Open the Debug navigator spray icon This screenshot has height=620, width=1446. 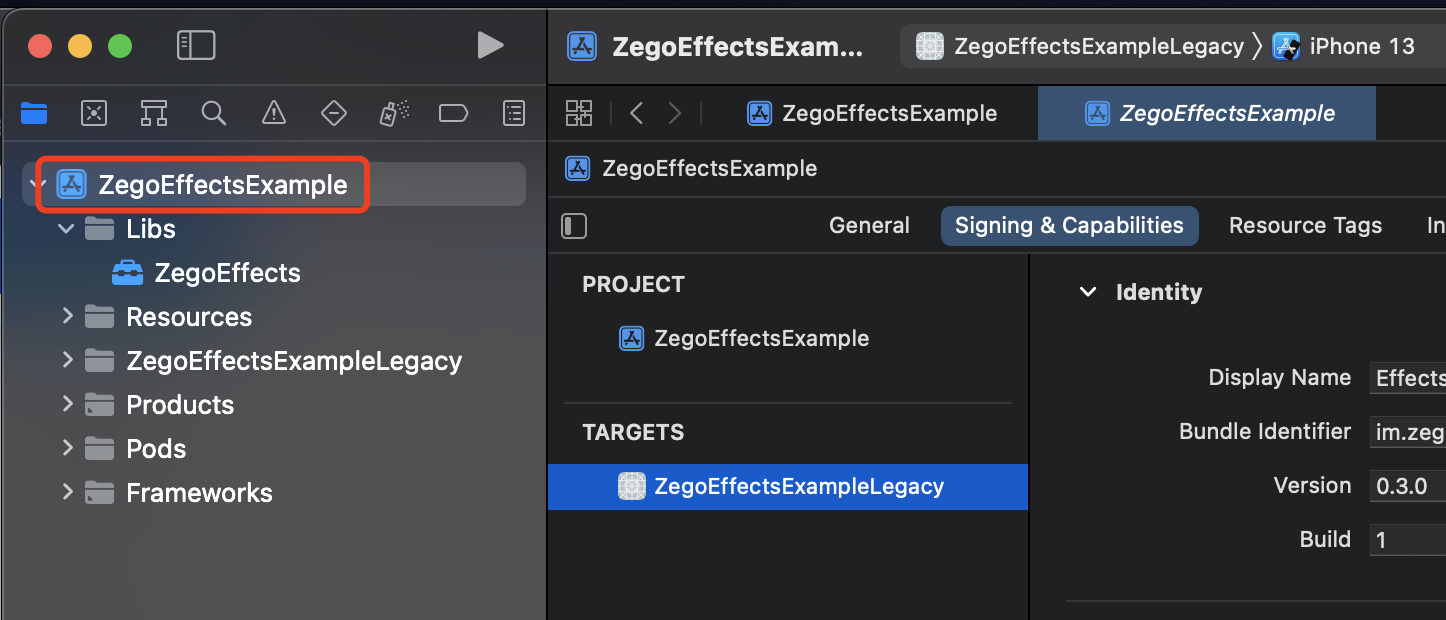pos(394,113)
